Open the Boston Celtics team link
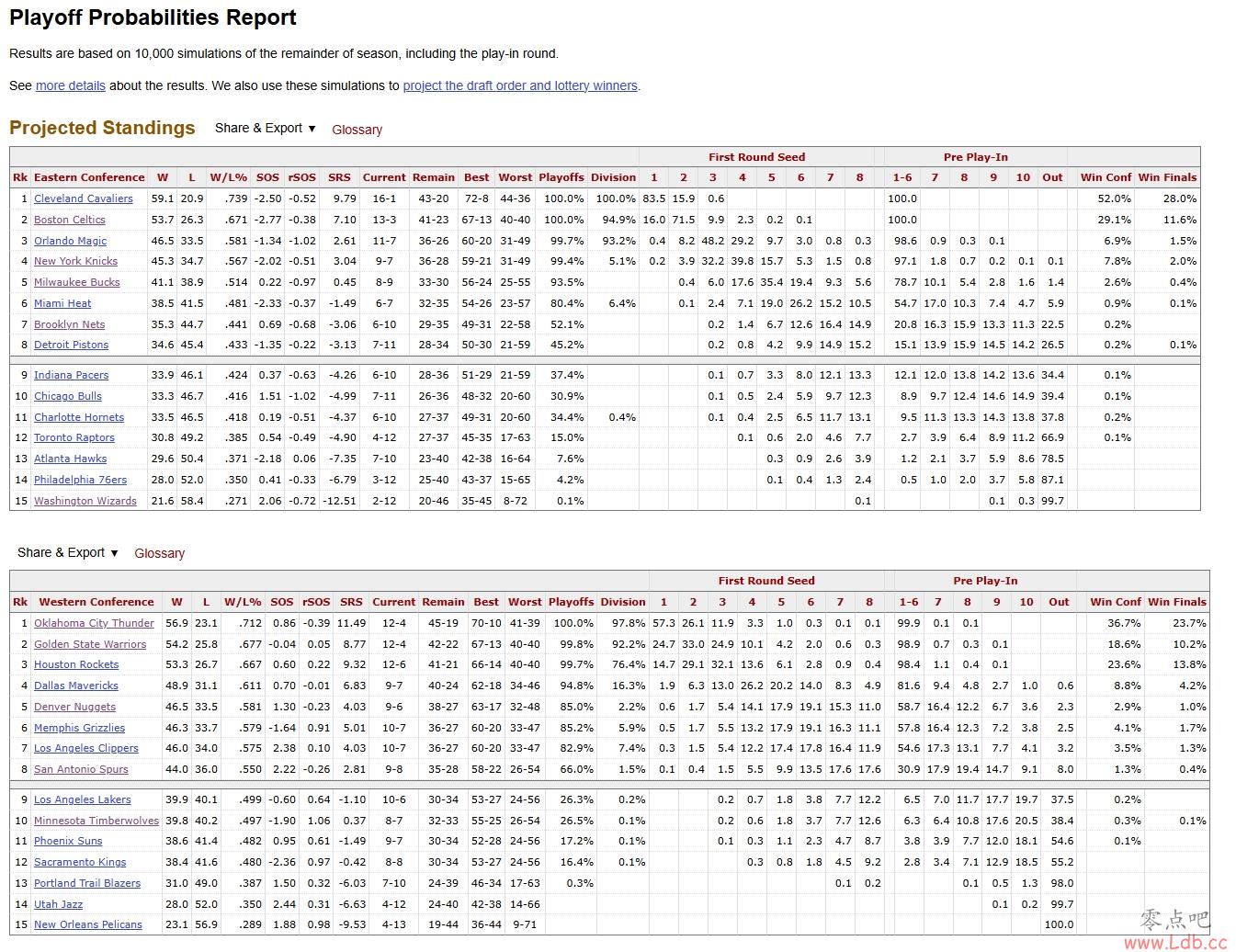Screen dimensions: 1236x952 (x=70, y=220)
